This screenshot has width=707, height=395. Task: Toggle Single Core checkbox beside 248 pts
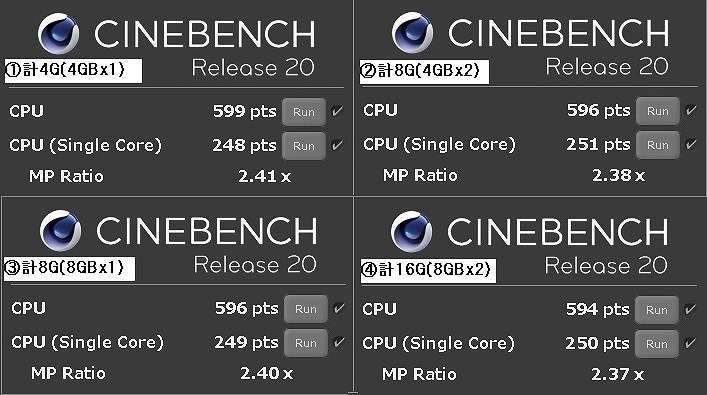pyautogui.click(x=337, y=145)
